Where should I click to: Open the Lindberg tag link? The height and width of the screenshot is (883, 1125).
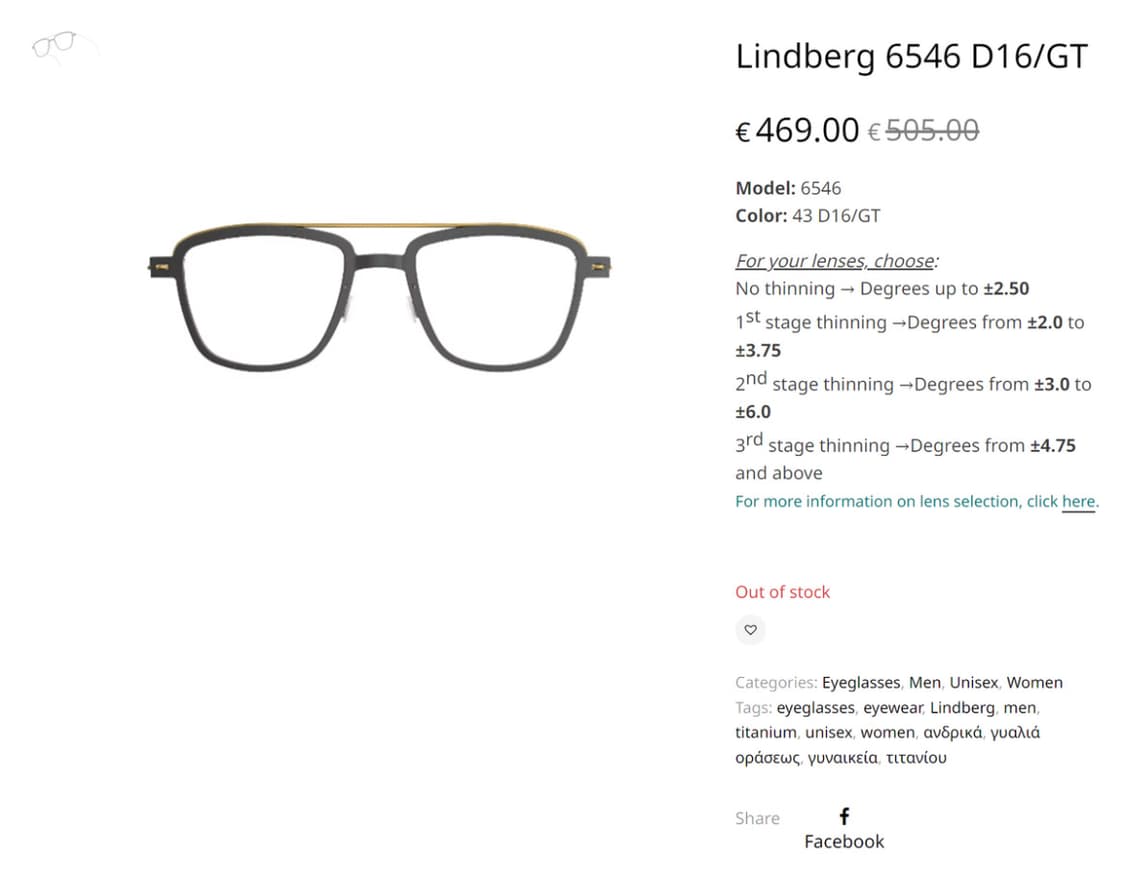(962, 708)
